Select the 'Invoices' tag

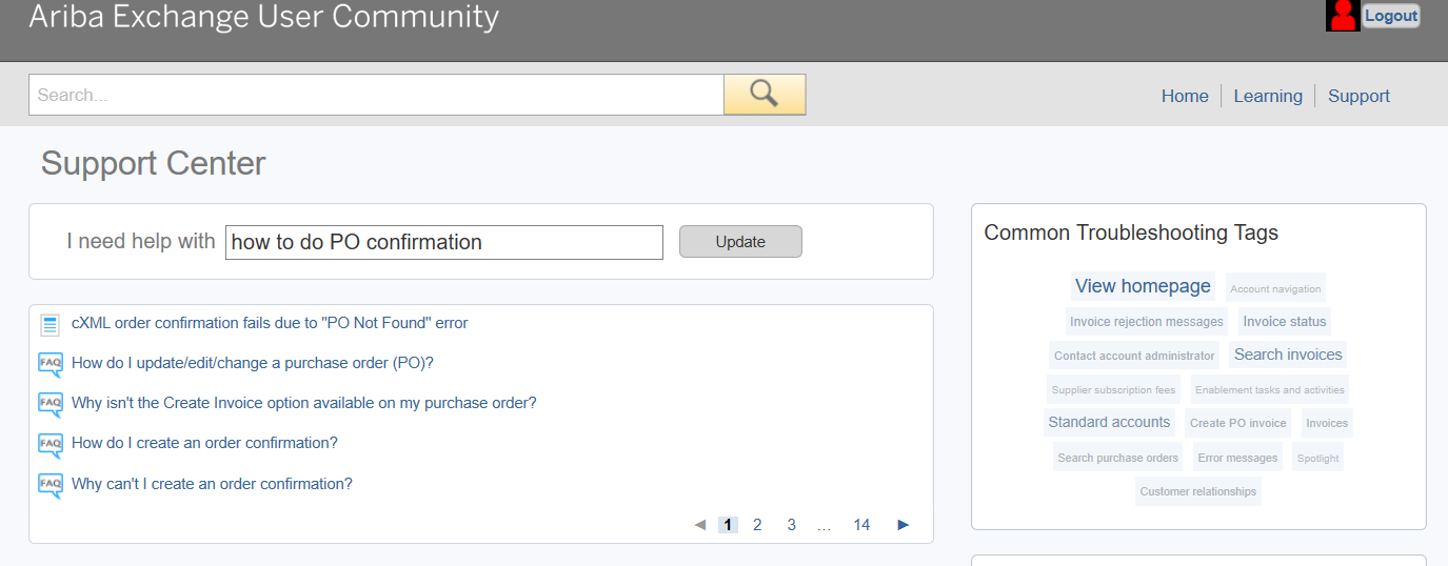(1327, 423)
